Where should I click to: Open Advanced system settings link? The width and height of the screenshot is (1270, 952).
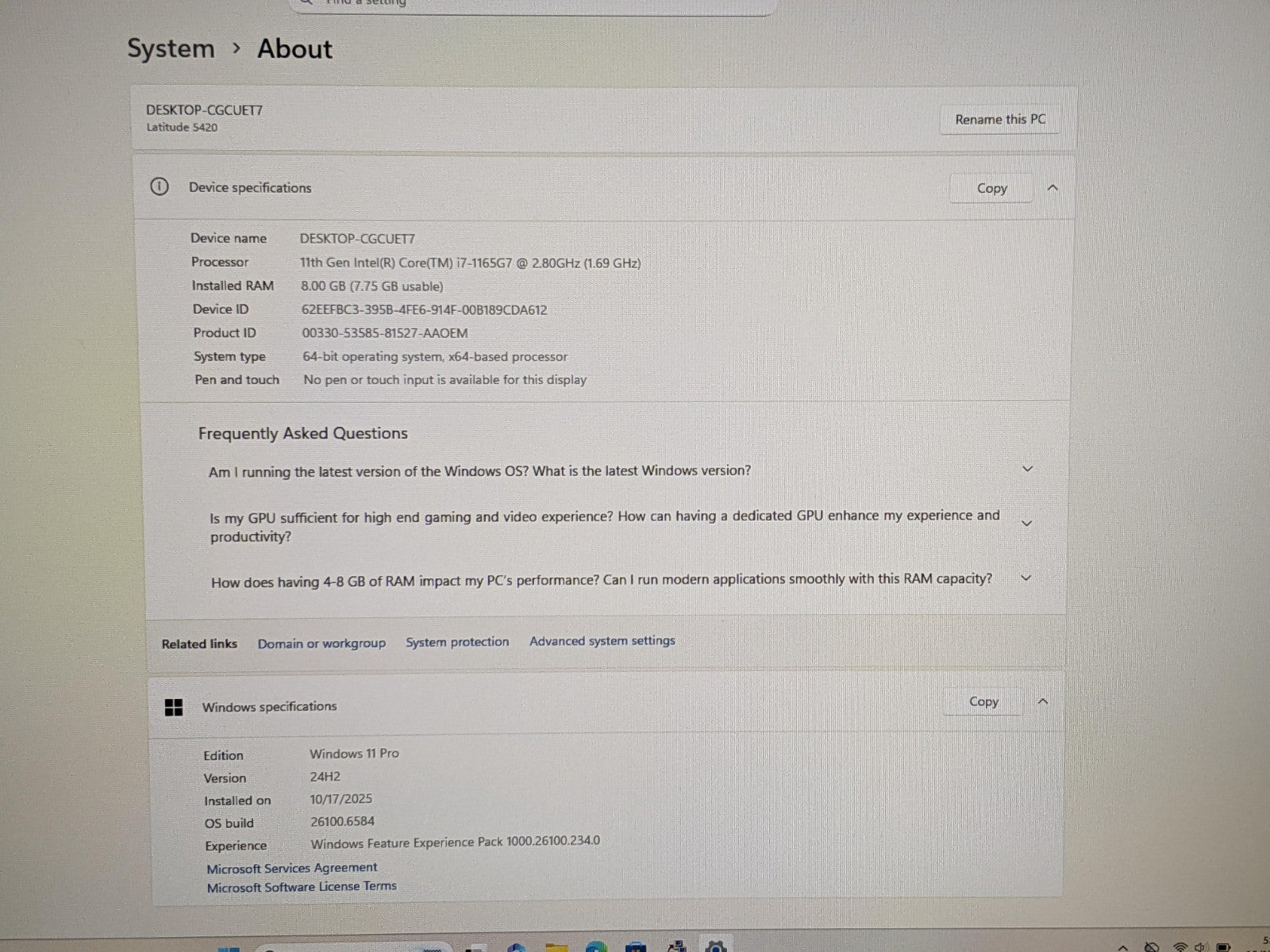[602, 641]
